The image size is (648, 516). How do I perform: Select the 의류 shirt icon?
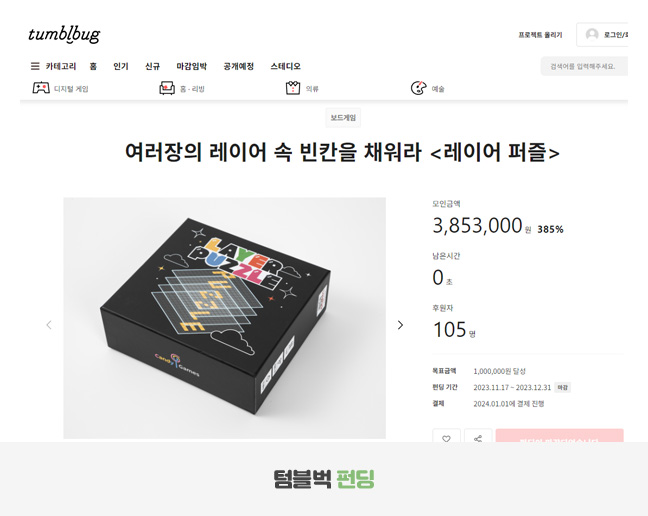pyautogui.click(x=293, y=88)
